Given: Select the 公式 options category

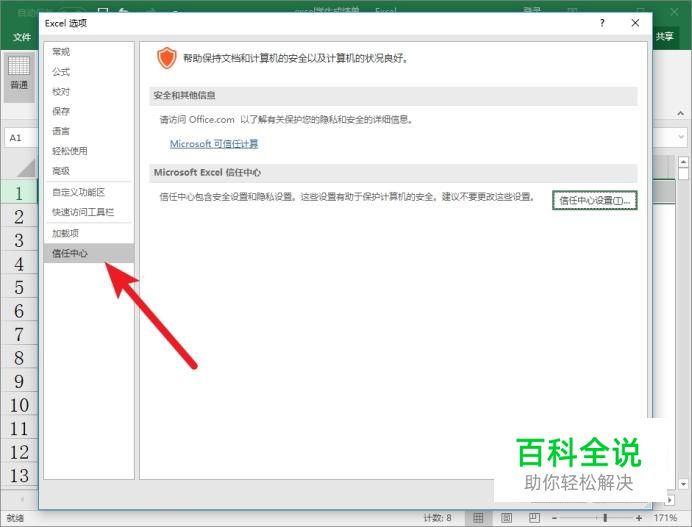Looking at the screenshot, I should (61, 72).
